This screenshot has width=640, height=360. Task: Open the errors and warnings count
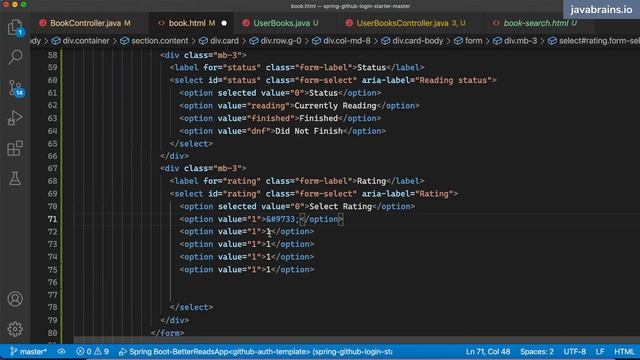tap(93, 351)
